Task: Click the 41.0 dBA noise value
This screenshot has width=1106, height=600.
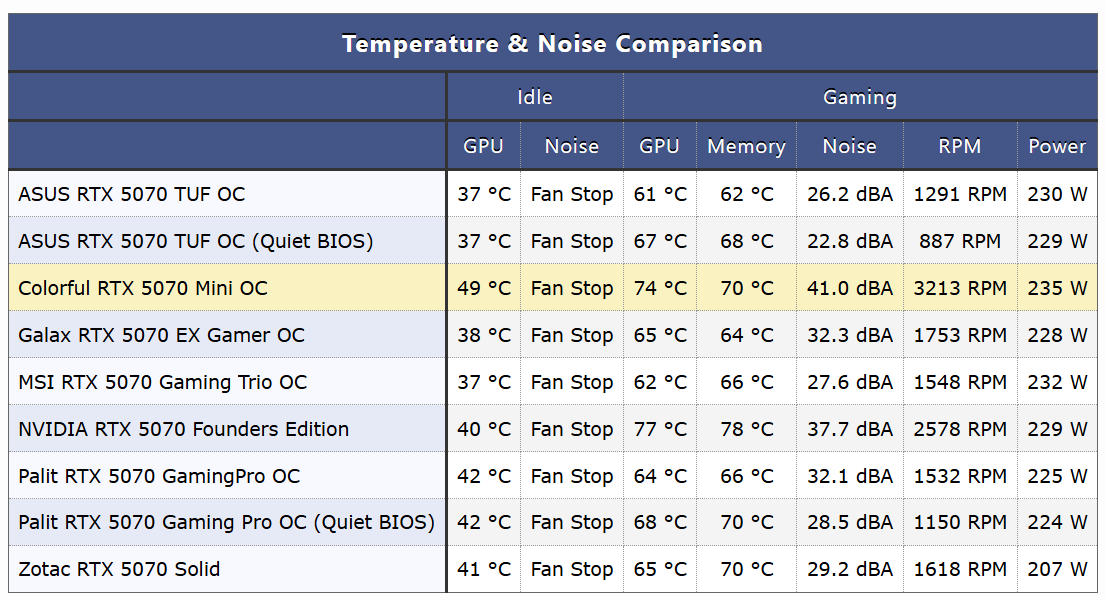Action: 849,288
